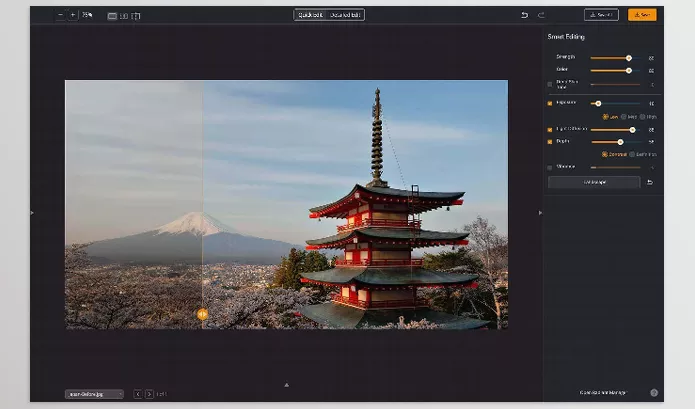The width and height of the screenshot is (695, 409).
Task: Select the Contrast radio option under Depth
Action: point(605,154)
